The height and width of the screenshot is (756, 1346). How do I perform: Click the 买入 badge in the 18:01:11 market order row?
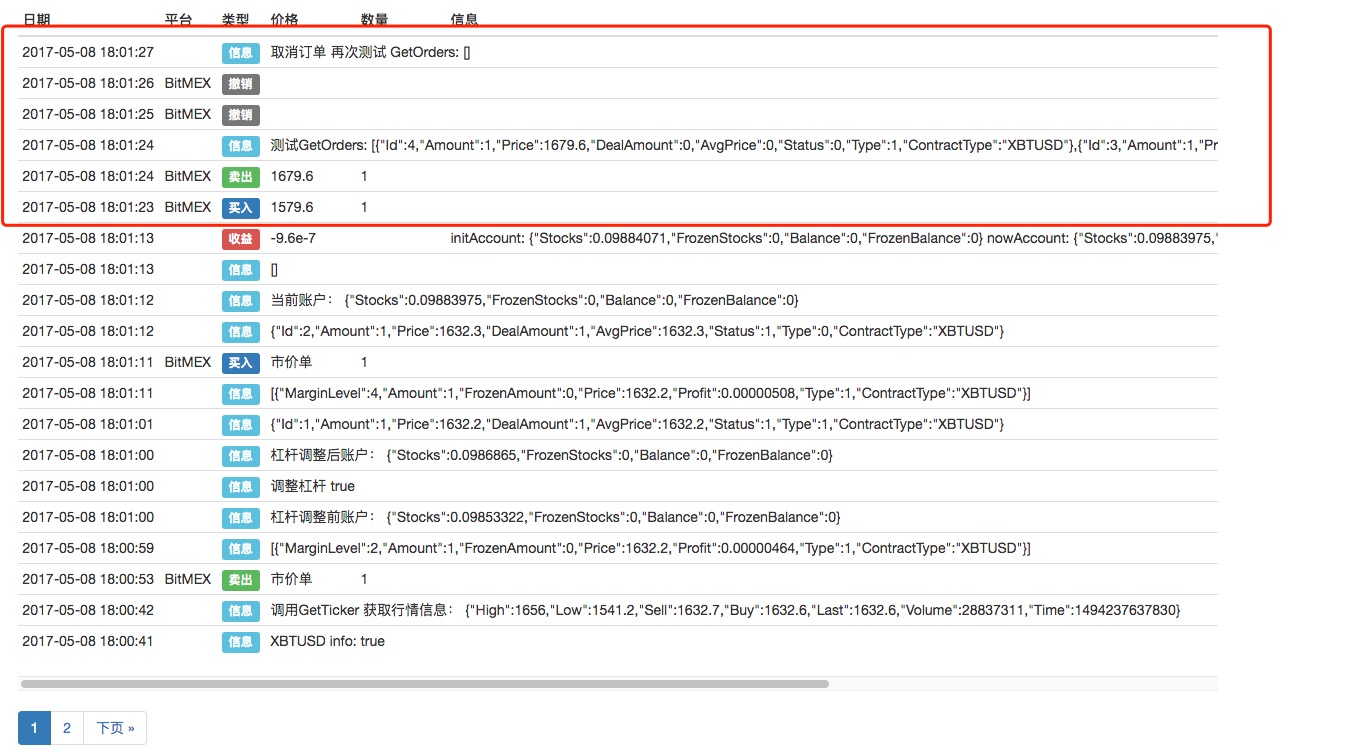coord(241,362)
